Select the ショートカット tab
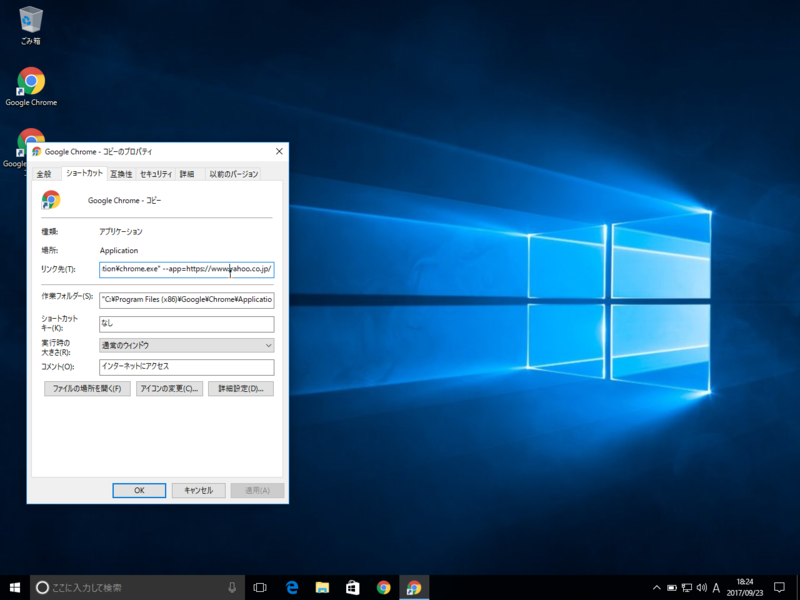800x600 pixels. pyautogui.click(x=84, y=173)
